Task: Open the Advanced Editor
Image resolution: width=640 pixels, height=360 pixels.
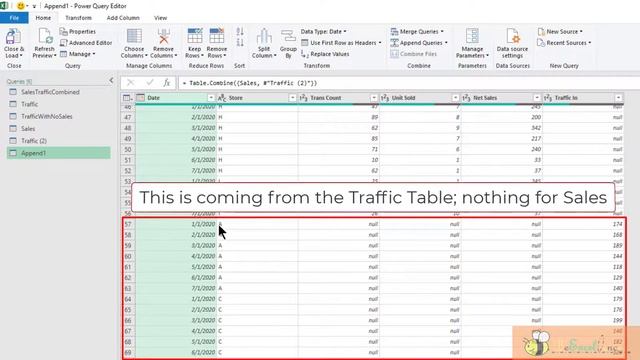Action: (86, 42)
